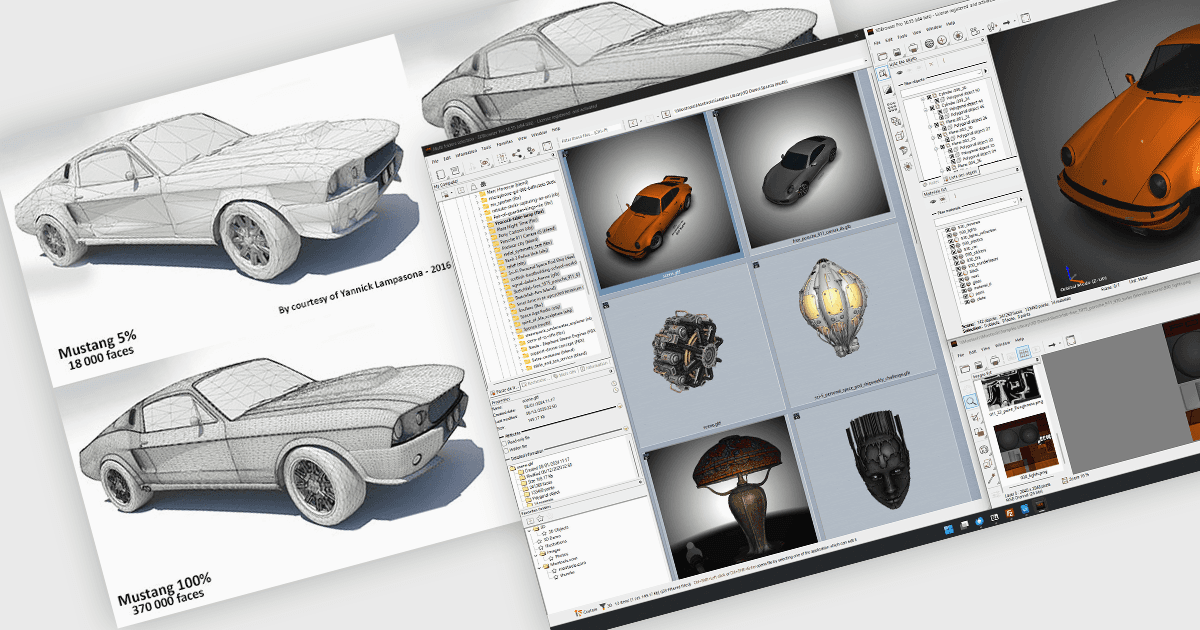Click the Windows Start button on taskbar

949,530
